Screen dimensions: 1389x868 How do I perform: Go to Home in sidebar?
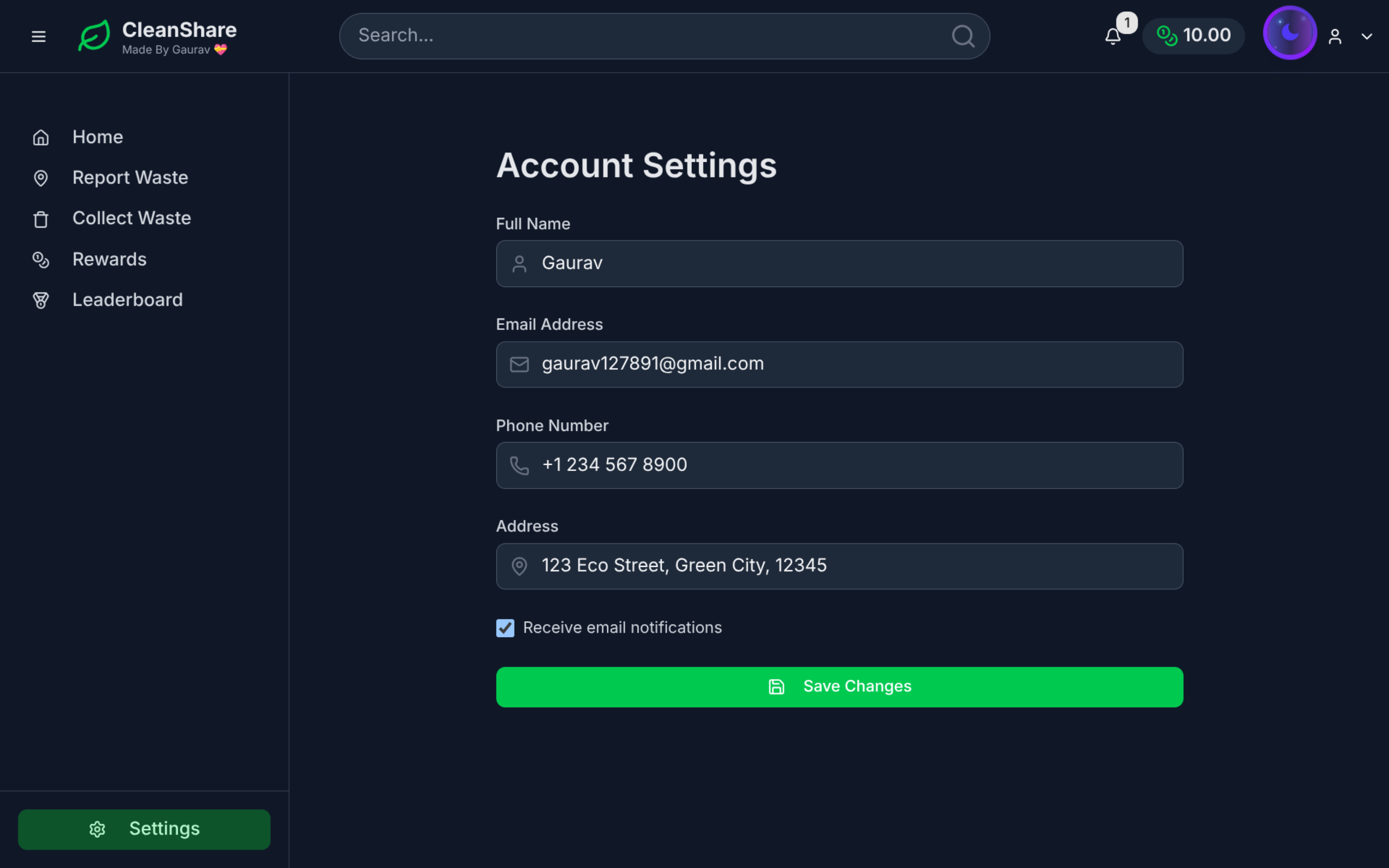98,137
